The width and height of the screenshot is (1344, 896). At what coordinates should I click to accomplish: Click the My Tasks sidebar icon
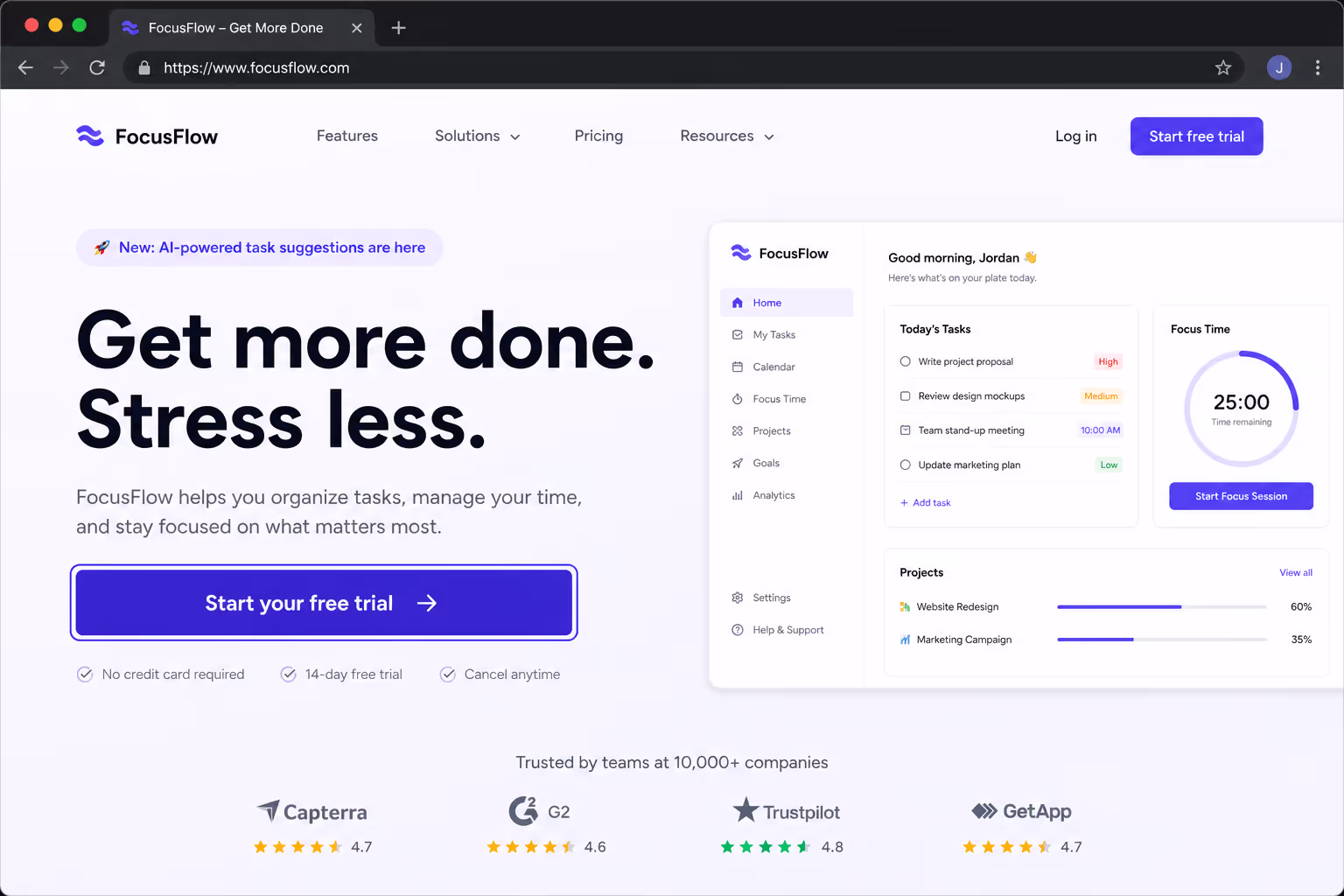[737, 334]
